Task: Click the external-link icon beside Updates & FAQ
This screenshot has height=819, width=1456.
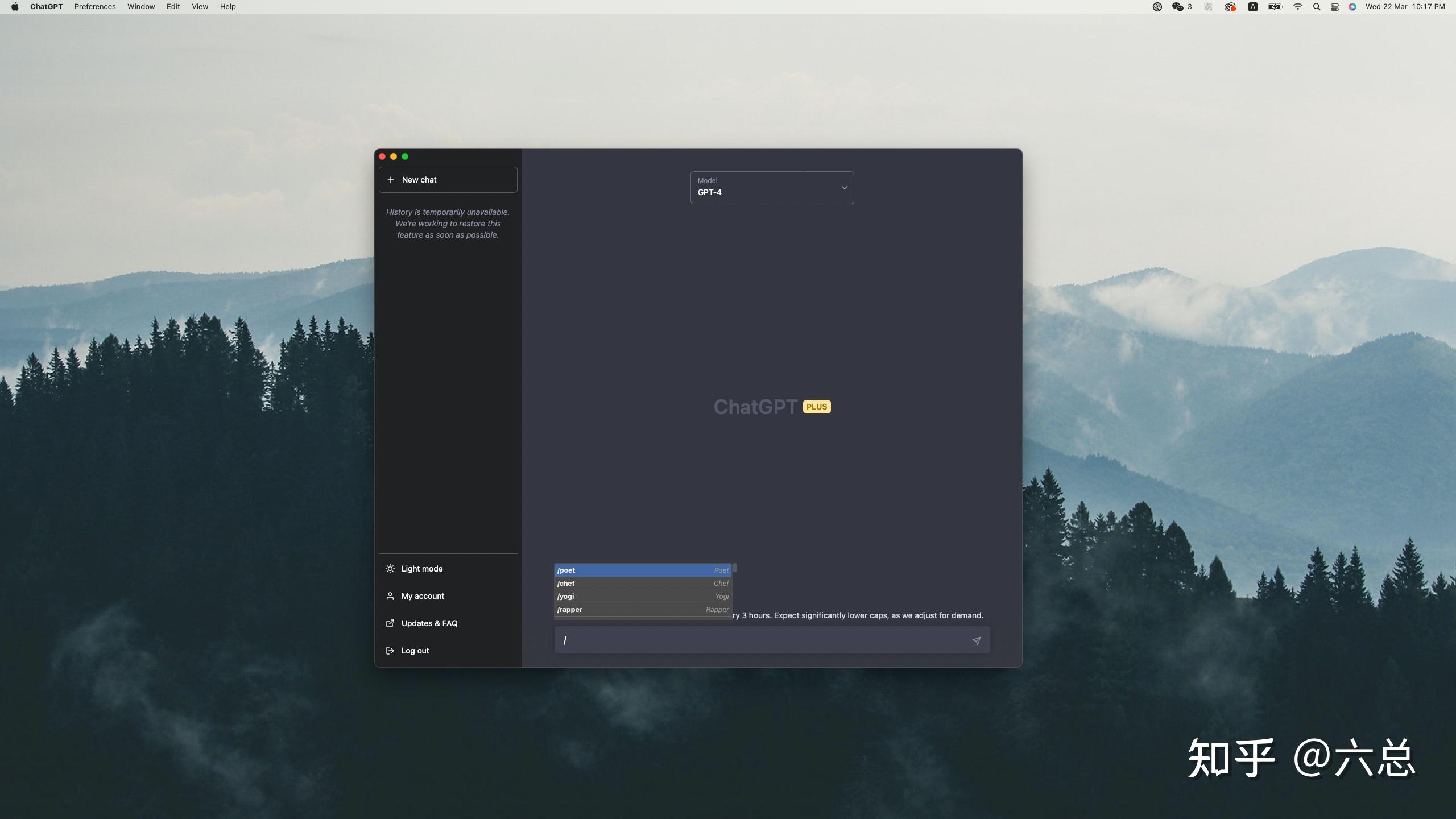Action: click(x=390, y=623)
